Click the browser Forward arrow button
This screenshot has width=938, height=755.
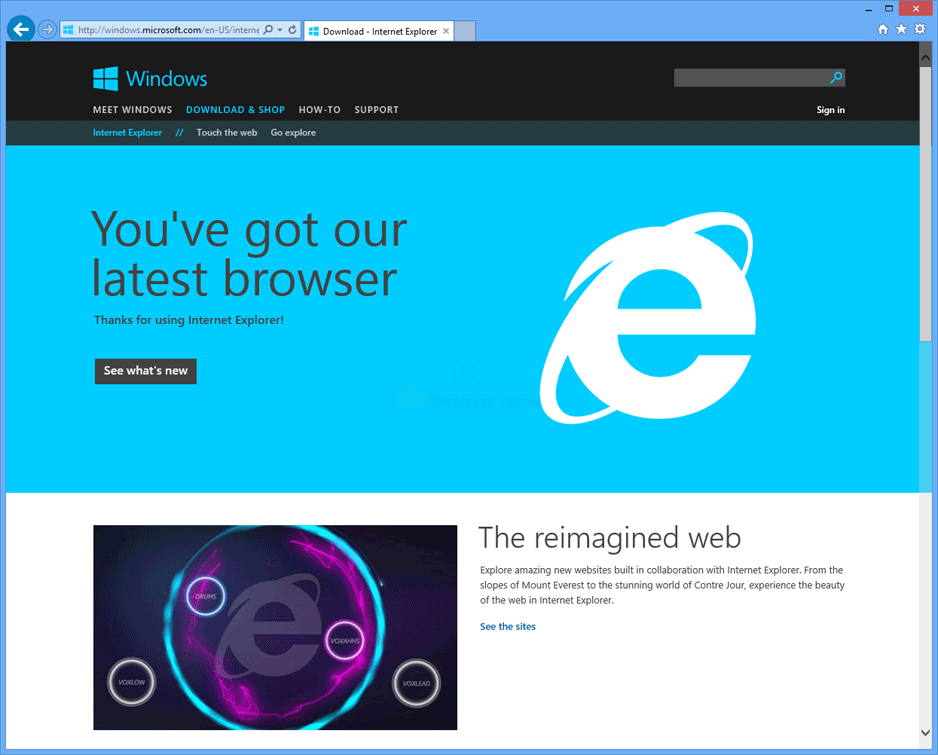click(47, 29)
